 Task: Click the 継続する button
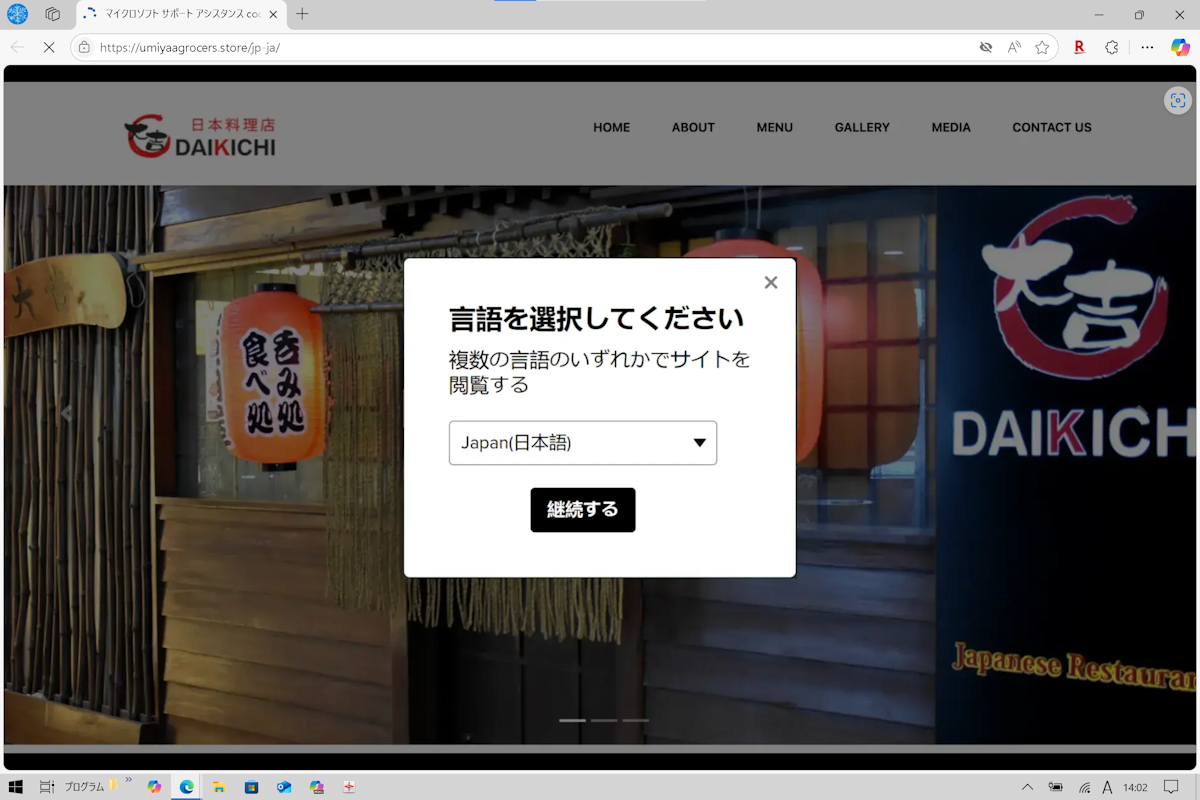pos(583,510)
